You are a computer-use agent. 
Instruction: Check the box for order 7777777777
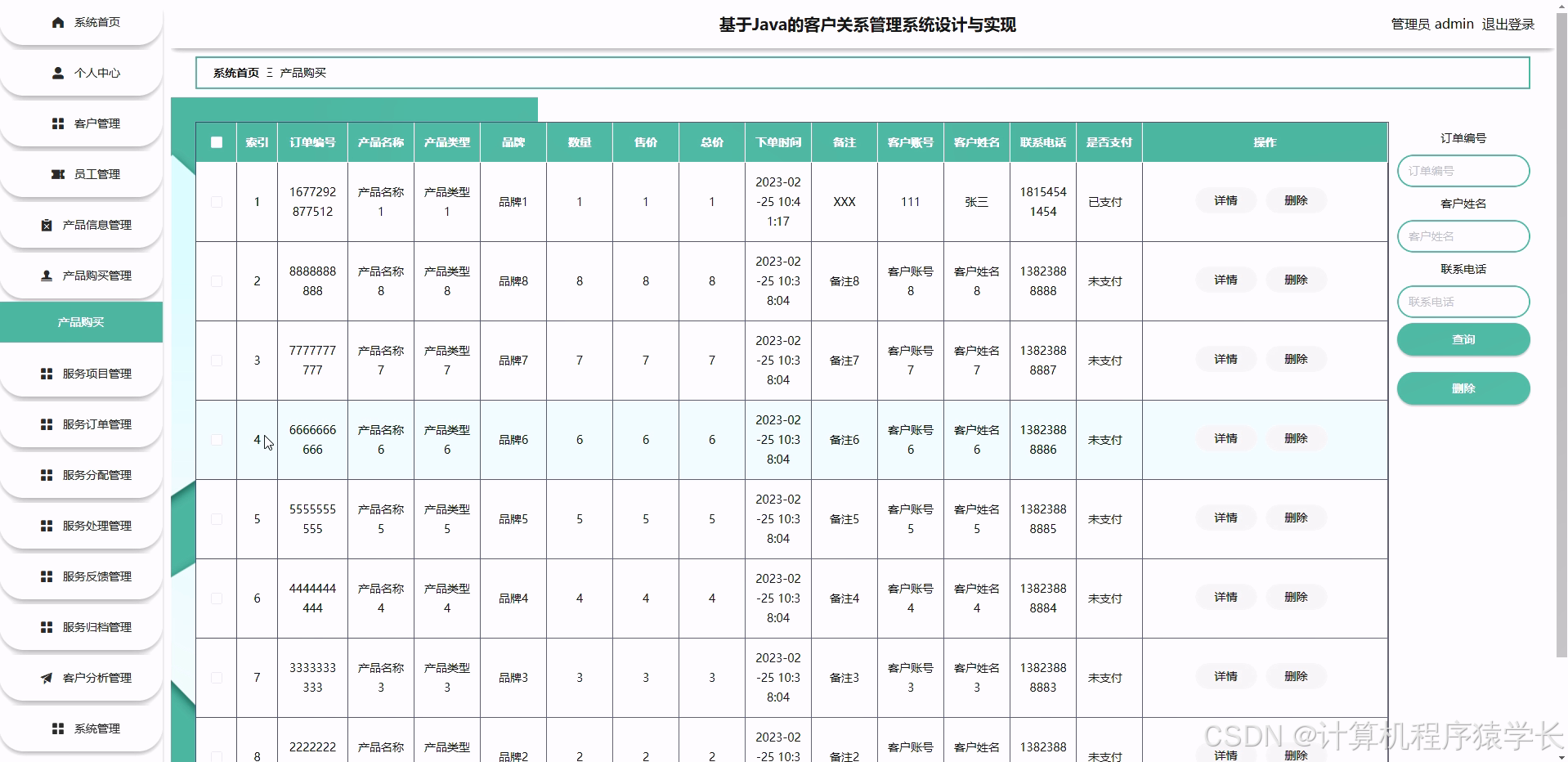[217, 361]
